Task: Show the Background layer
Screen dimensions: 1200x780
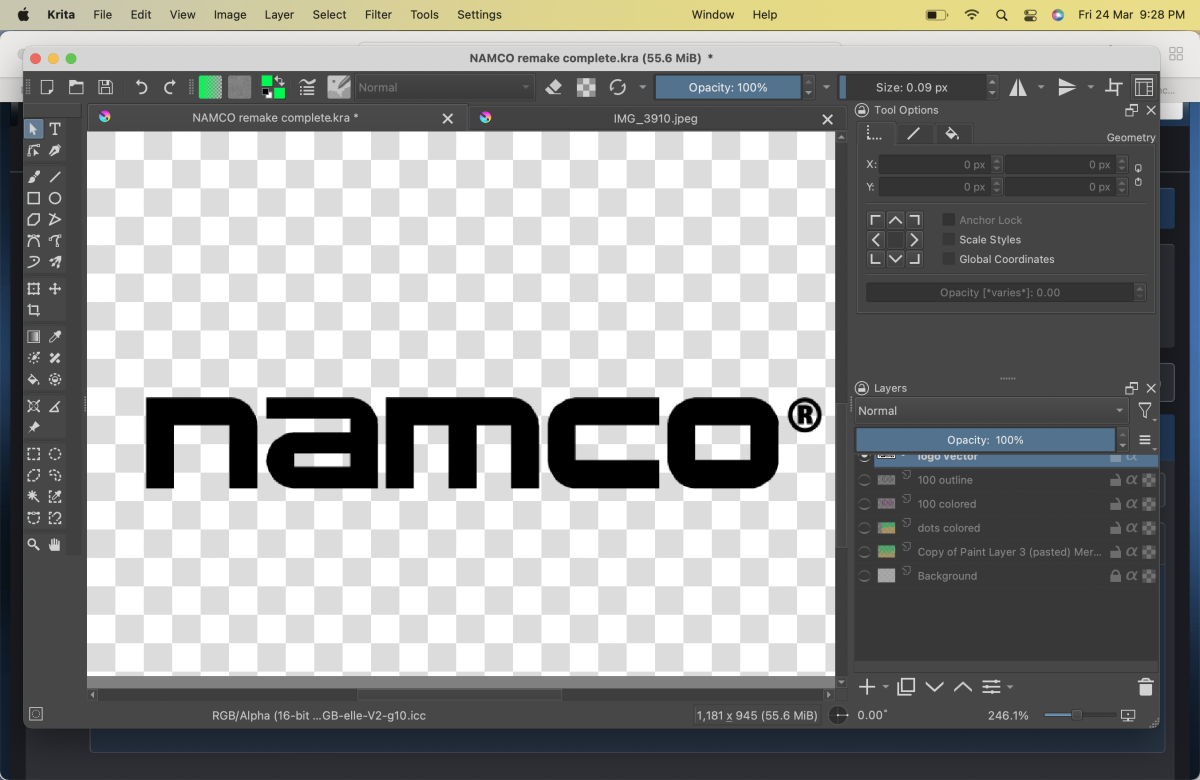Action: pos(865,576)
